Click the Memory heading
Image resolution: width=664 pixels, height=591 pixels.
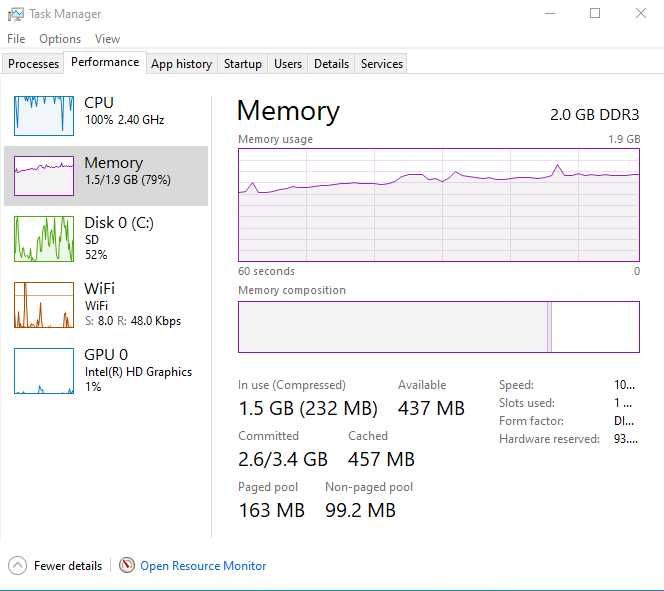click(x=288, y=111)
